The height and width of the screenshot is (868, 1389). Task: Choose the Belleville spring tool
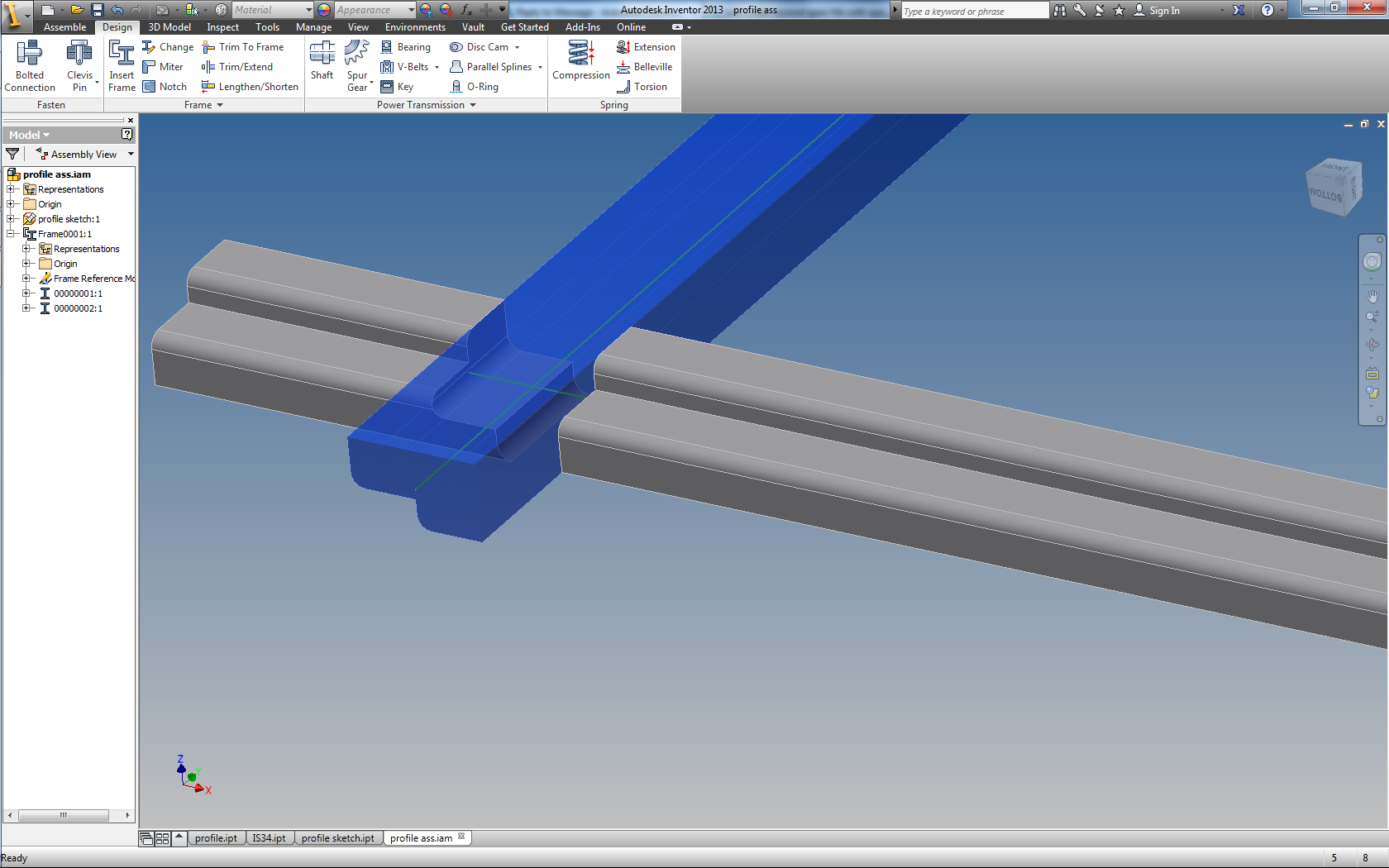(644, 67)
